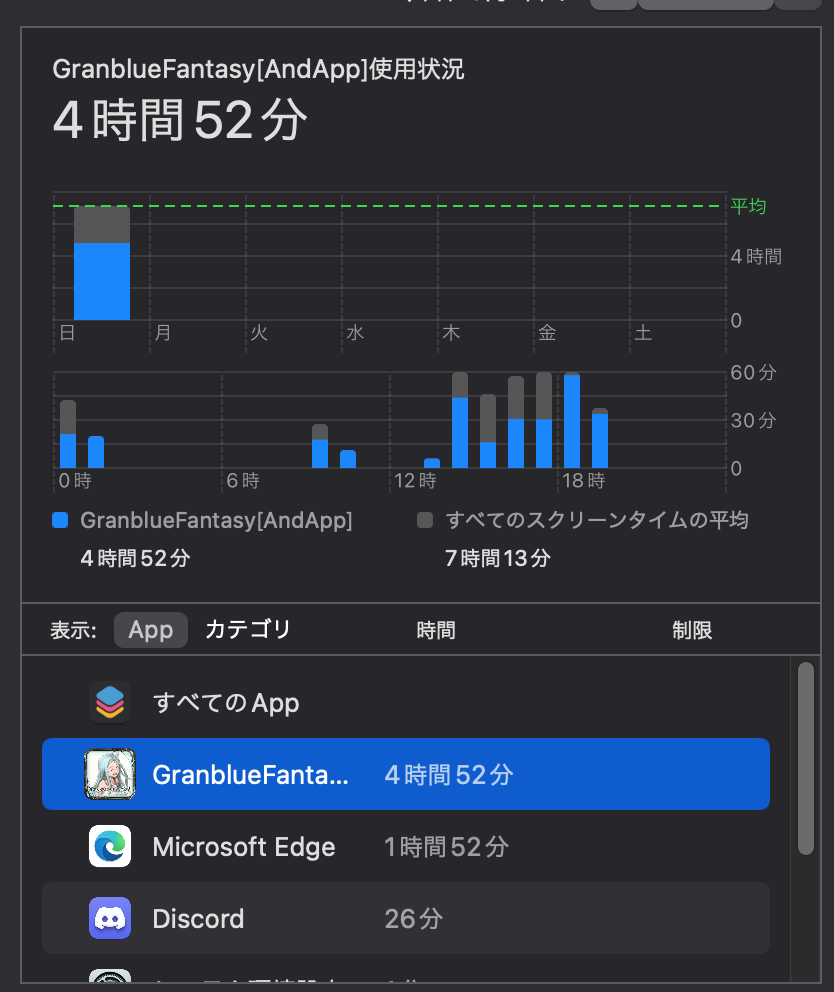Click the 時間 column header
This screenshot has width=834, height=992.
point(436,630)
